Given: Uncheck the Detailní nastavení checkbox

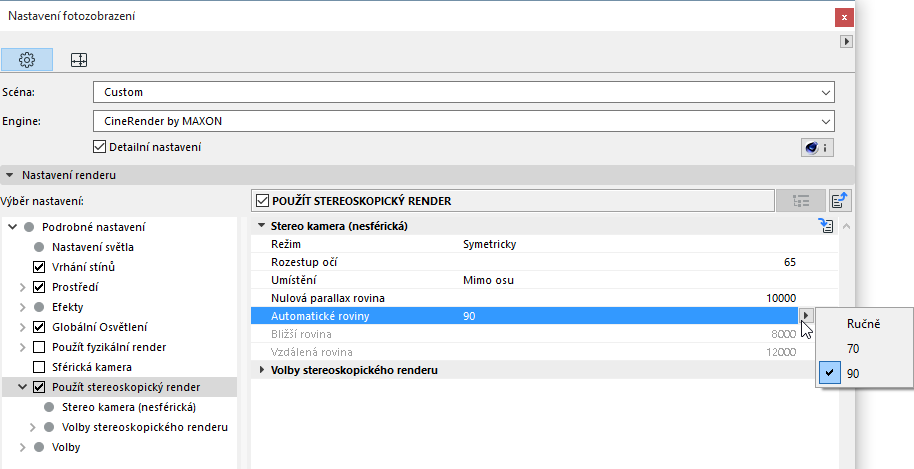Looking at the screenshot, I should (x=98, y=147).
